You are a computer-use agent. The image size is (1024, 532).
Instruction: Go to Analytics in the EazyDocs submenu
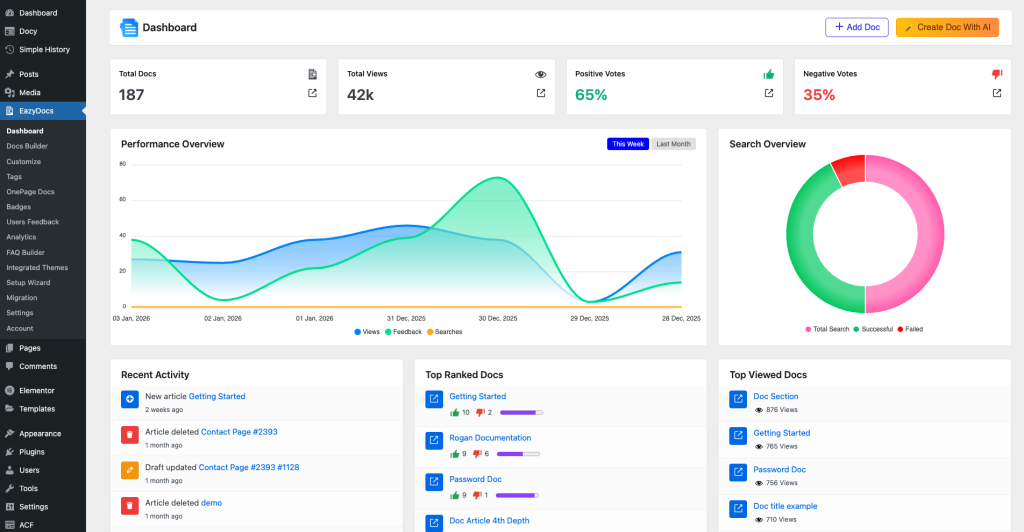pos(21,237)
